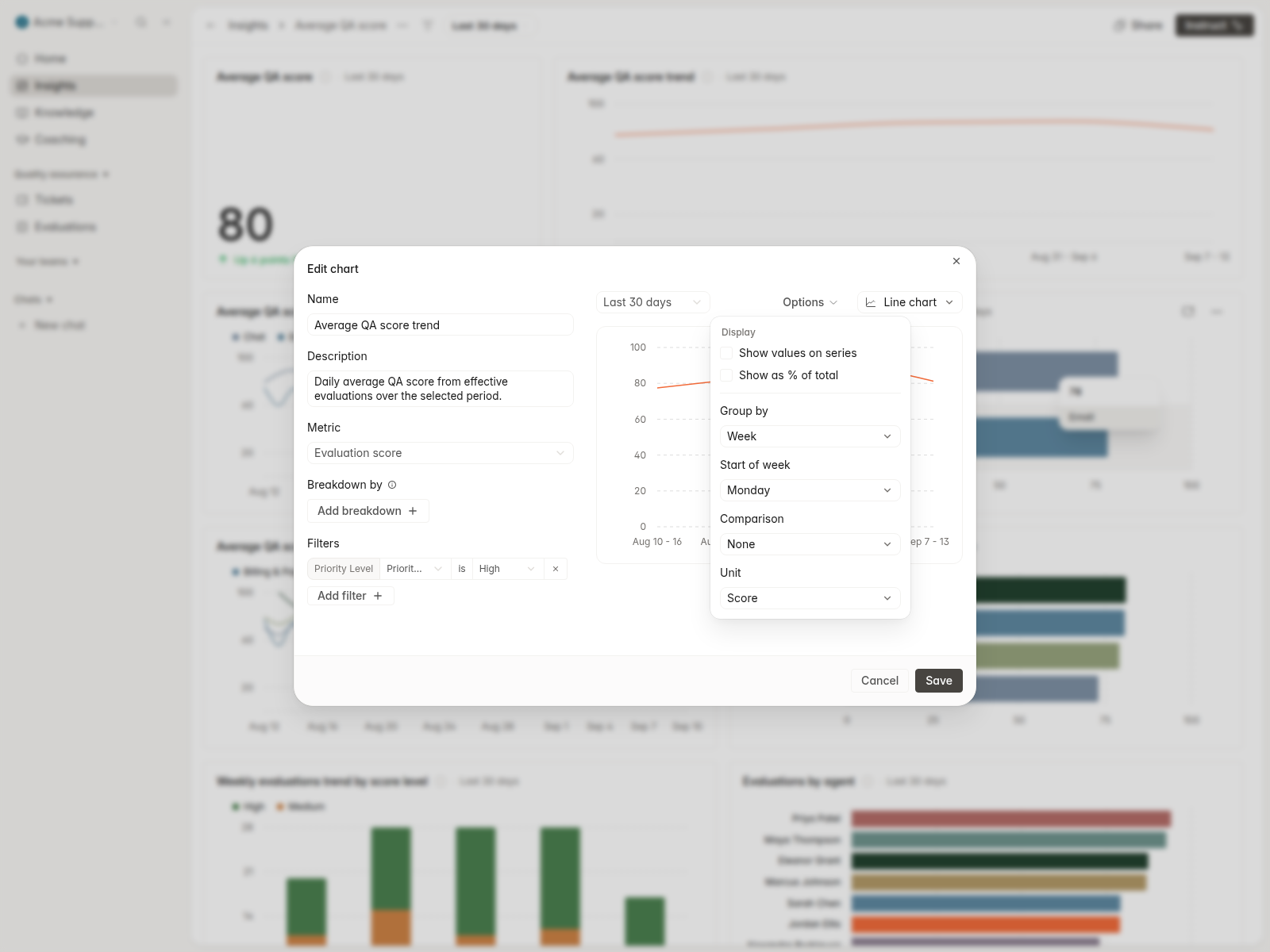Save the chart changes

coord(939,681)
